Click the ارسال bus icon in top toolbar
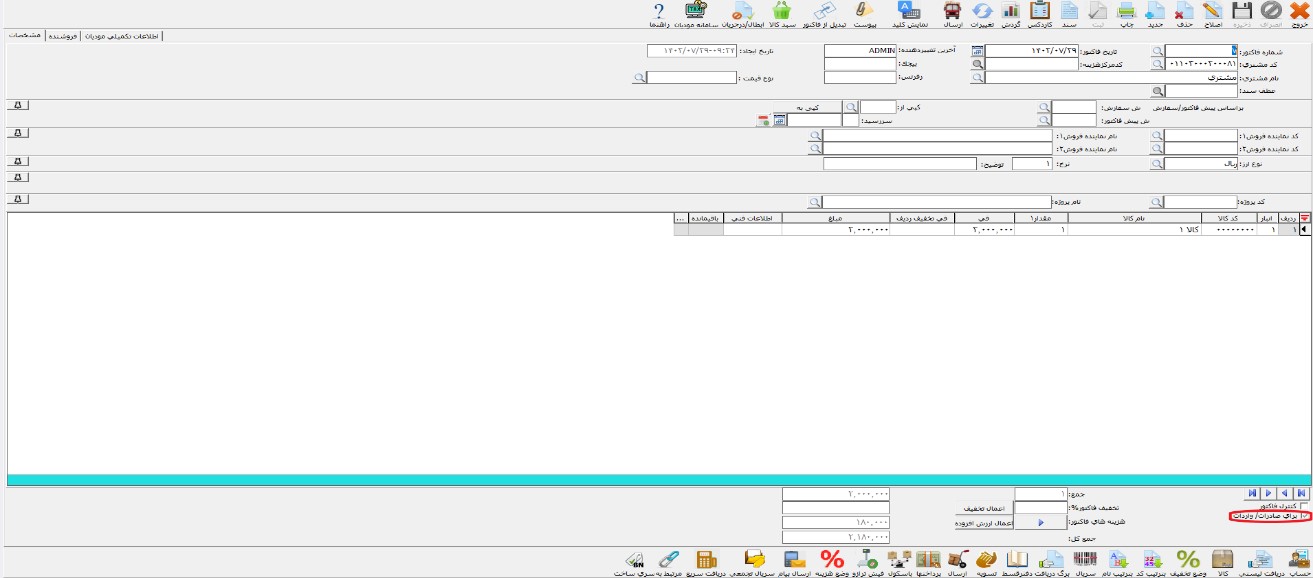 pyautogui.click(x=953, y=12)
